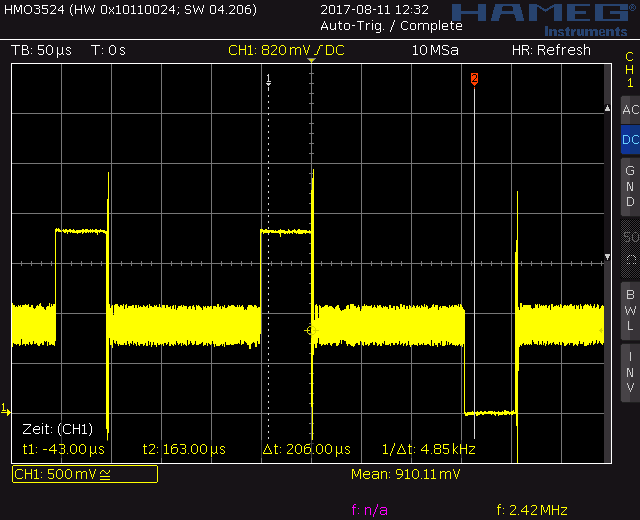Click the Zeit: (CH1) cursor label
The width and height of the screenshot is (640, 520).
pos(58,429)
